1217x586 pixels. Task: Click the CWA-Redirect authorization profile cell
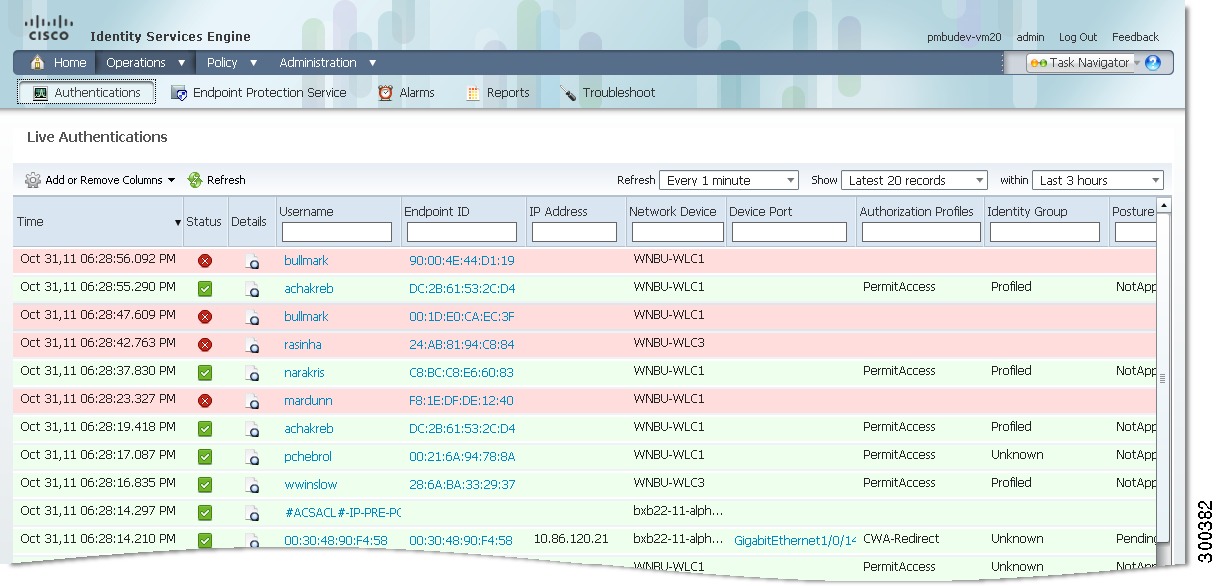[901, 539]
